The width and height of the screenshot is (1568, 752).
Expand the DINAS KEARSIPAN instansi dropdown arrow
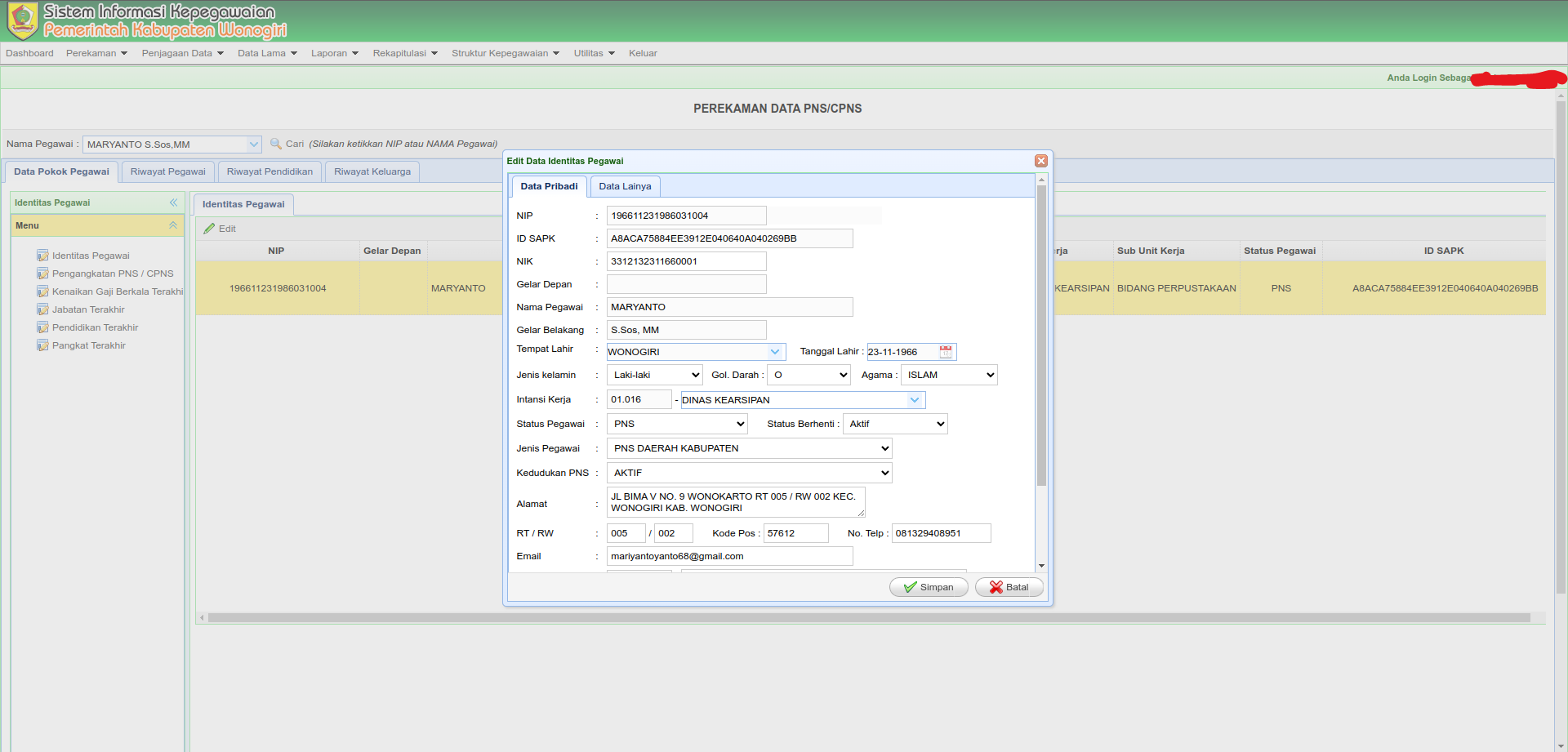click(915, 400)
